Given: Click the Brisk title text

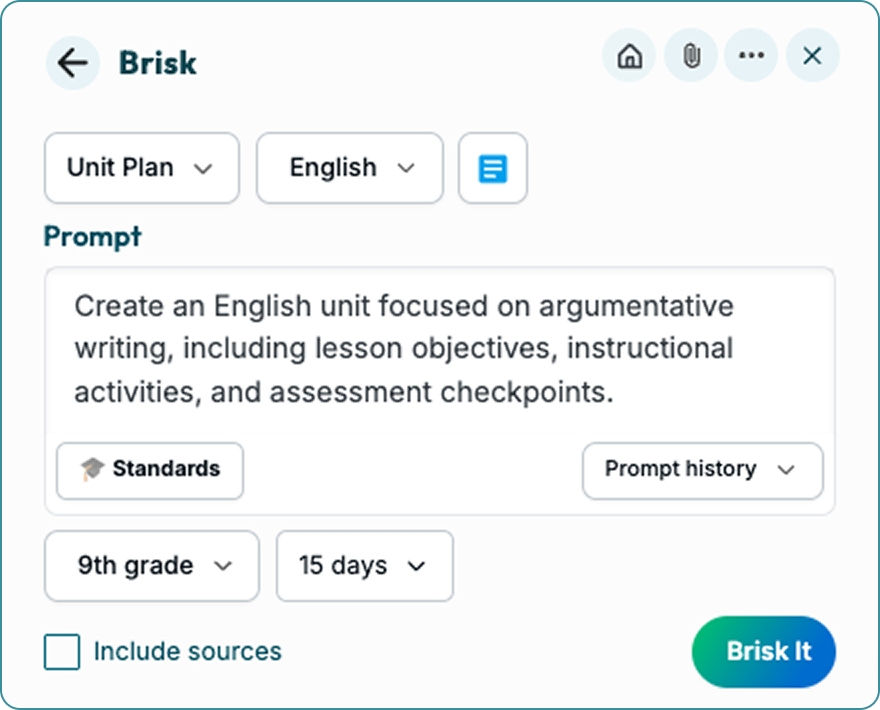Looking at the screenshot, I should point(157,63).
